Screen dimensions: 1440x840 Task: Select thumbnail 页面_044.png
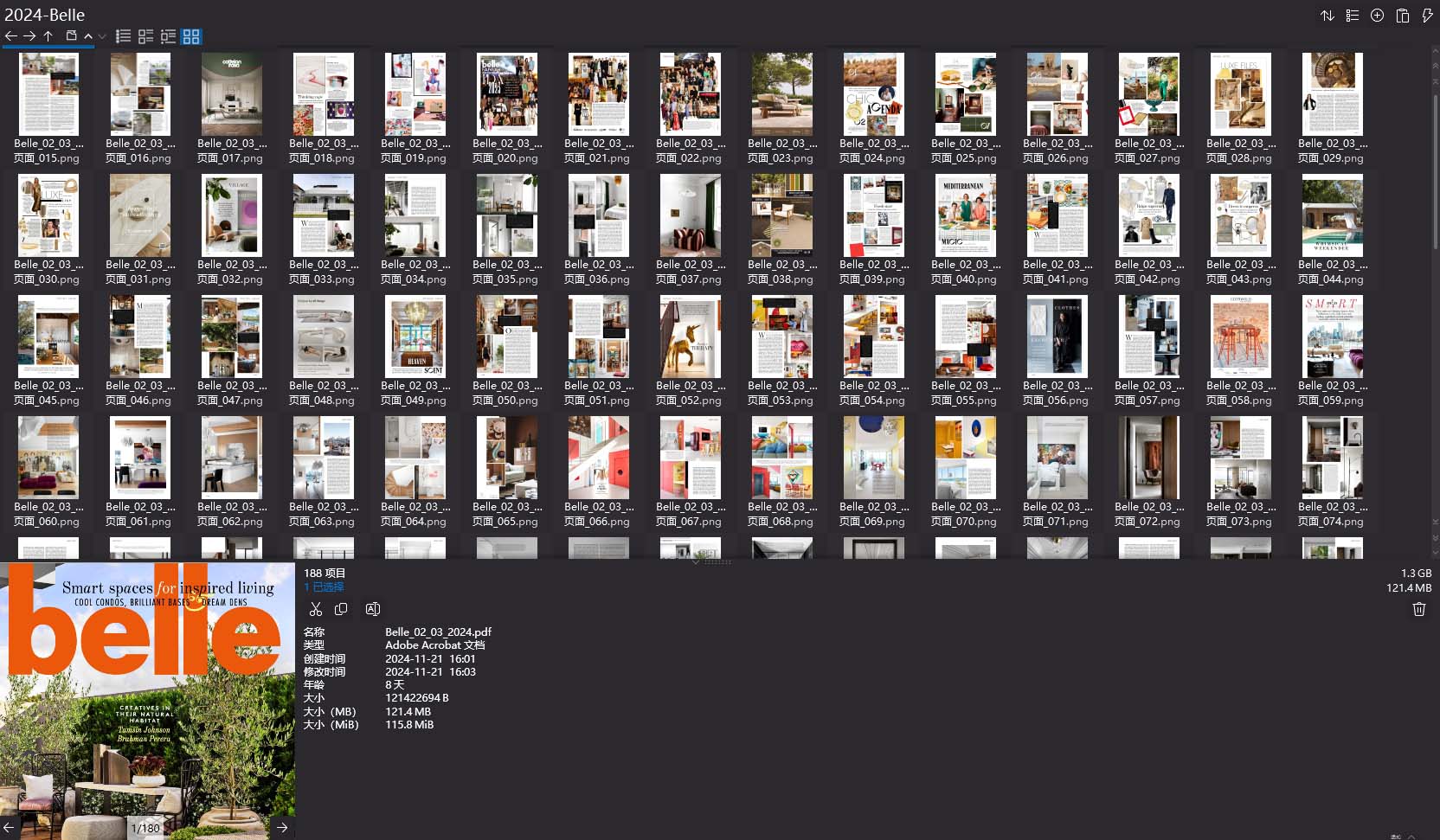1333,215
